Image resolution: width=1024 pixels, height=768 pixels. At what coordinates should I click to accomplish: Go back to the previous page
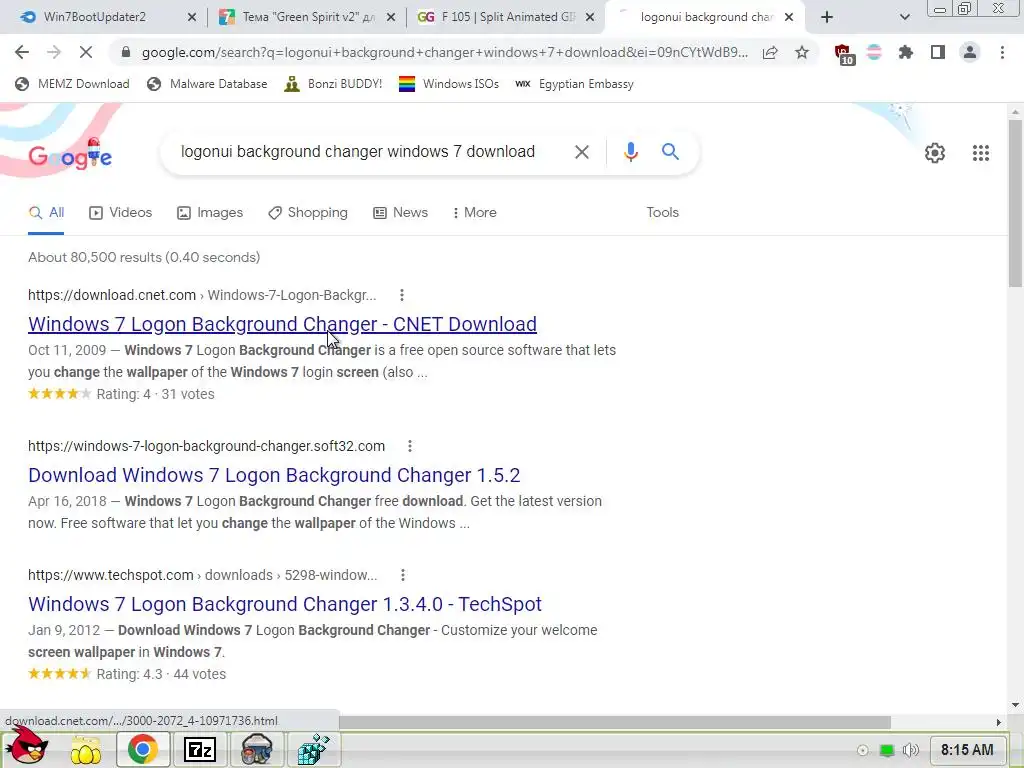point(22,52)
